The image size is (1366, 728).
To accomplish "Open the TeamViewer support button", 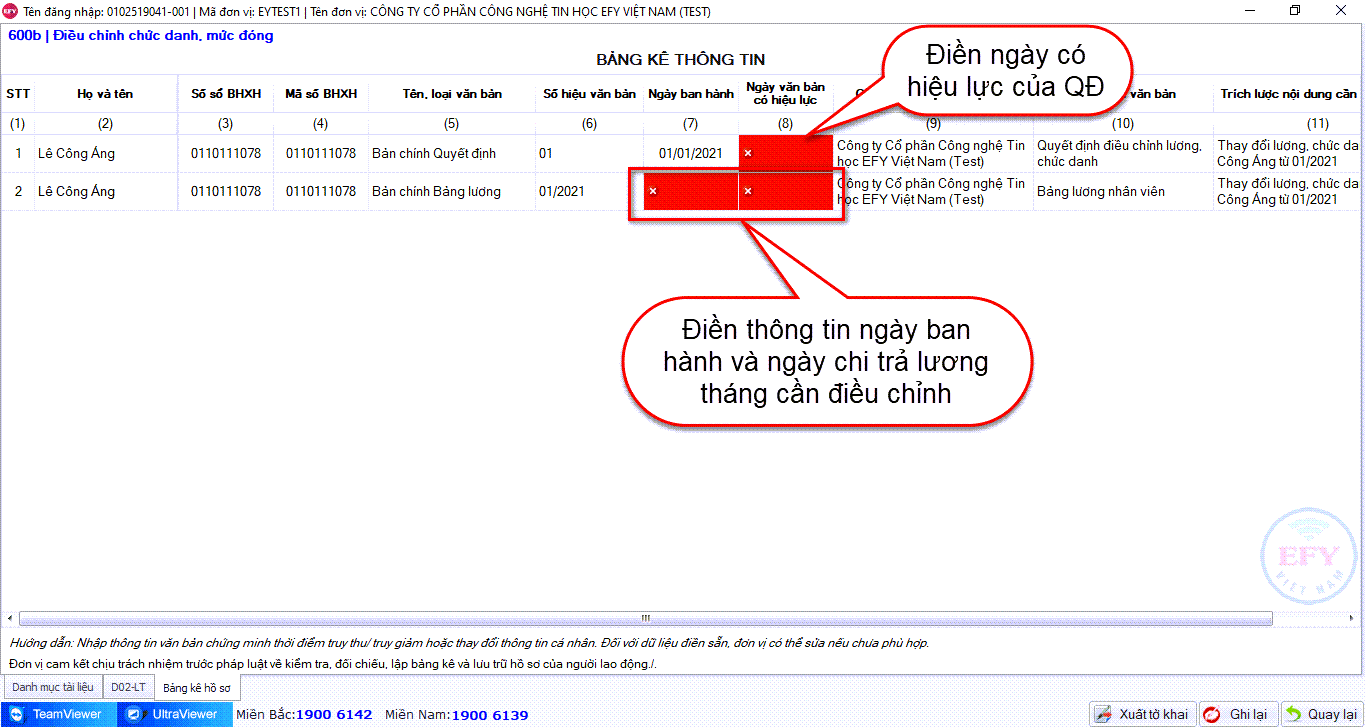I will [x=58, y=714].
